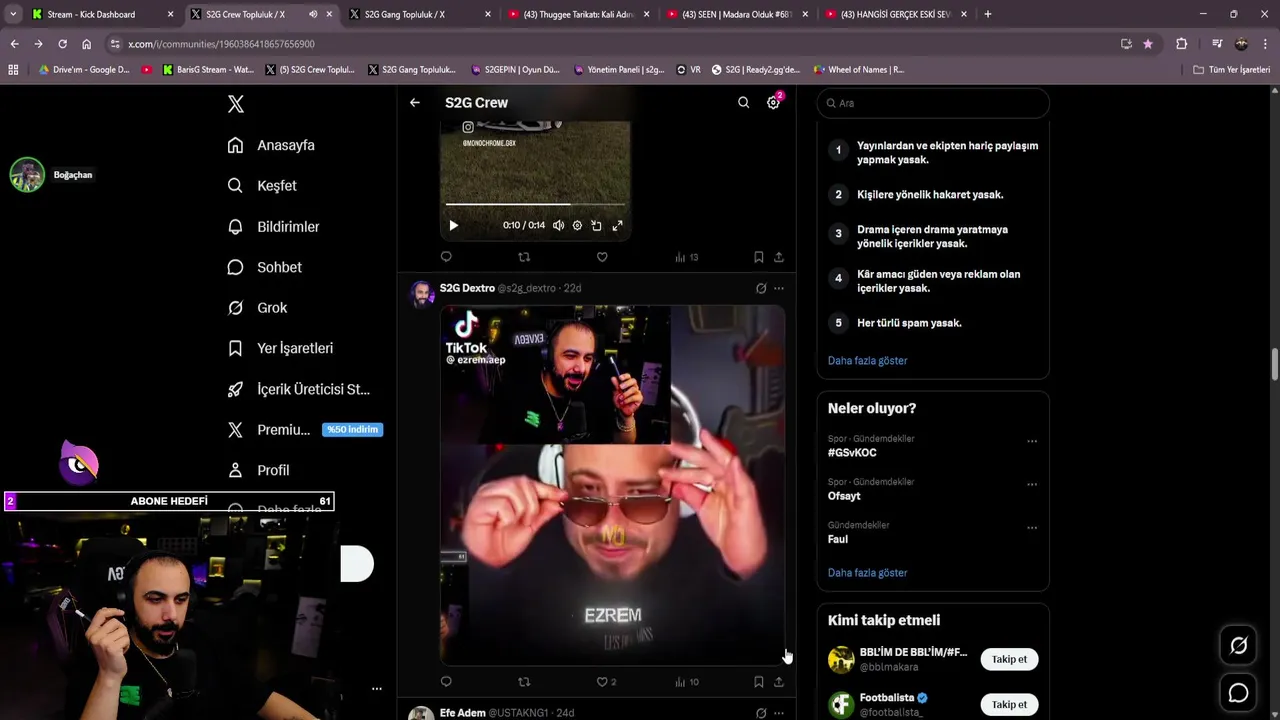
Task: Enter fullscreen on the top video
Action: 617,226
